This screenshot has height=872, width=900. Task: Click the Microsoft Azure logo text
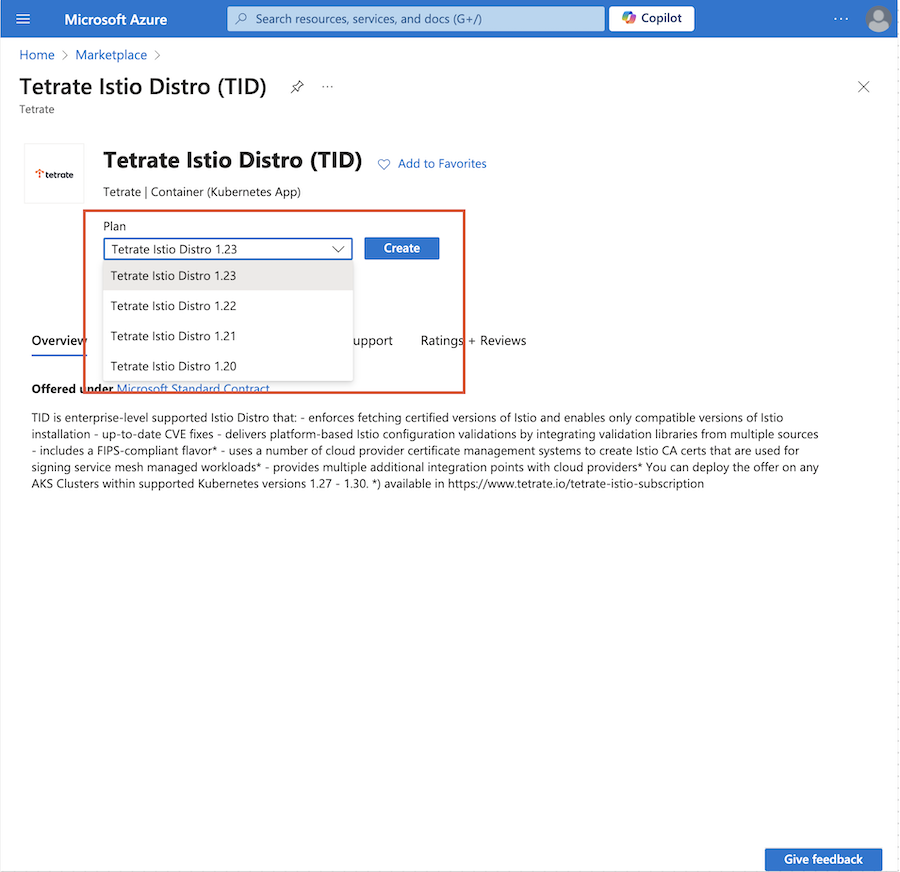[x=115, y=20]
